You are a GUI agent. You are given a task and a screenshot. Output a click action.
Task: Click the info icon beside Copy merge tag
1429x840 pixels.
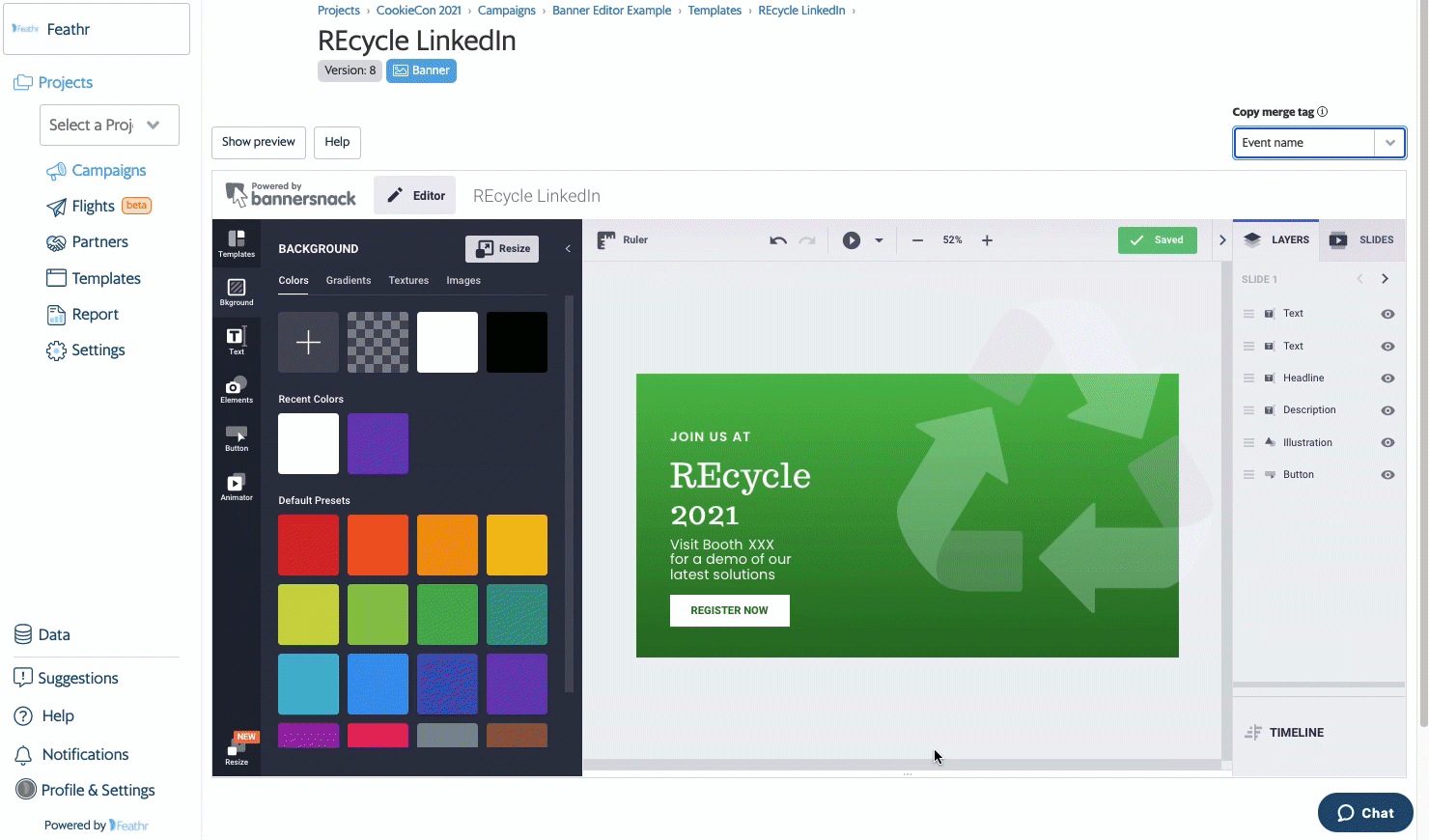point(1323,112)
